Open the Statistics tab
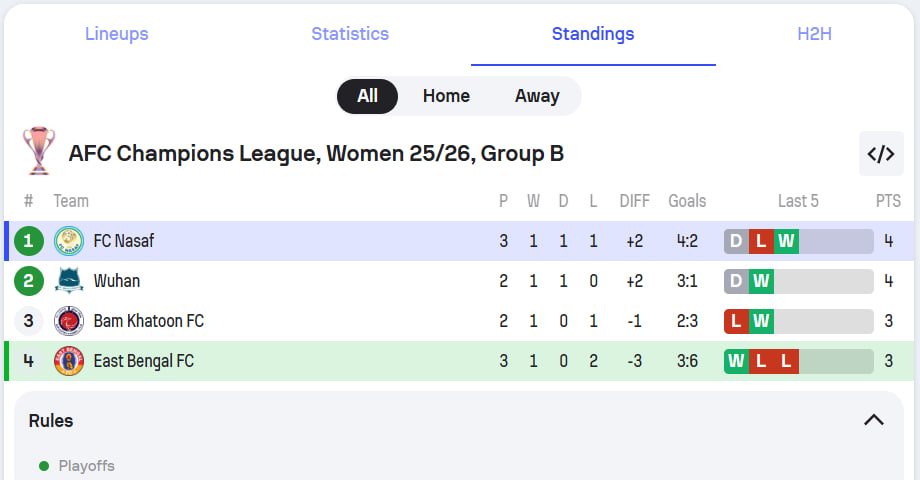This screenshot has height=480, width=920. coord(350,34)
